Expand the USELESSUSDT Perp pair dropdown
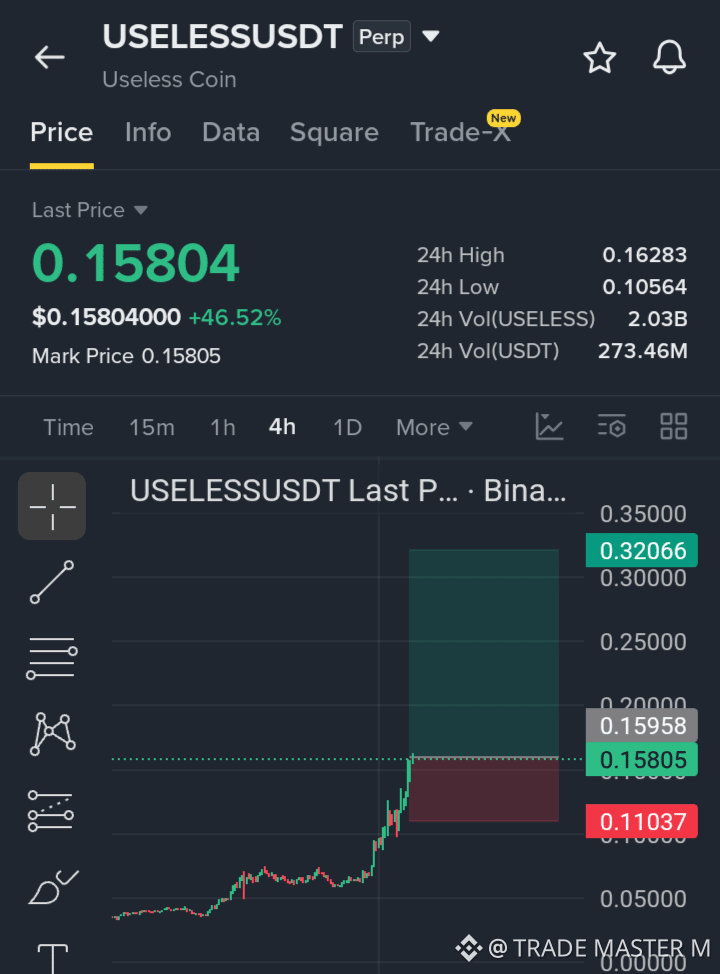The image size is (720, 974). (431, 36)
